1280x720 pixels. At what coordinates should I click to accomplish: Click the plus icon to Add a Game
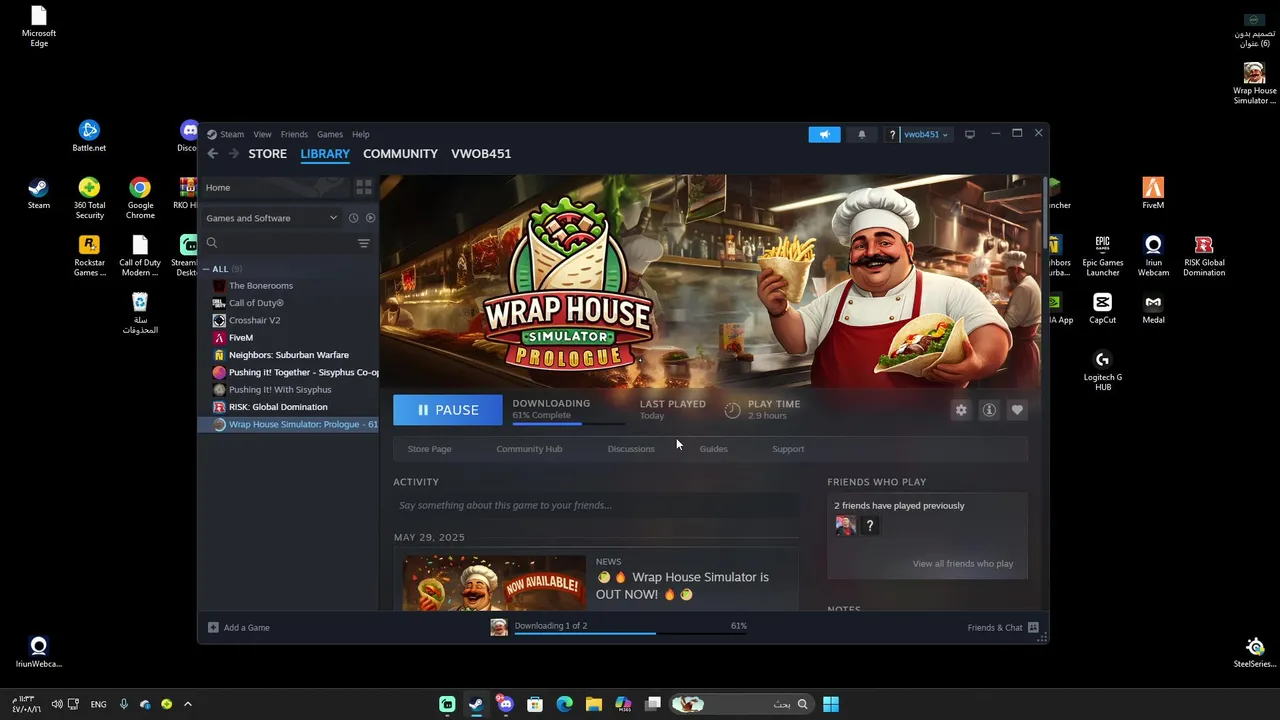[213, 627]
